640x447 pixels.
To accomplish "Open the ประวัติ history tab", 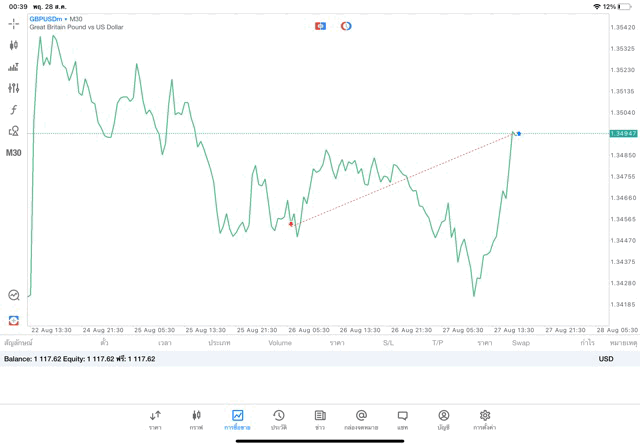I will 279,419.
